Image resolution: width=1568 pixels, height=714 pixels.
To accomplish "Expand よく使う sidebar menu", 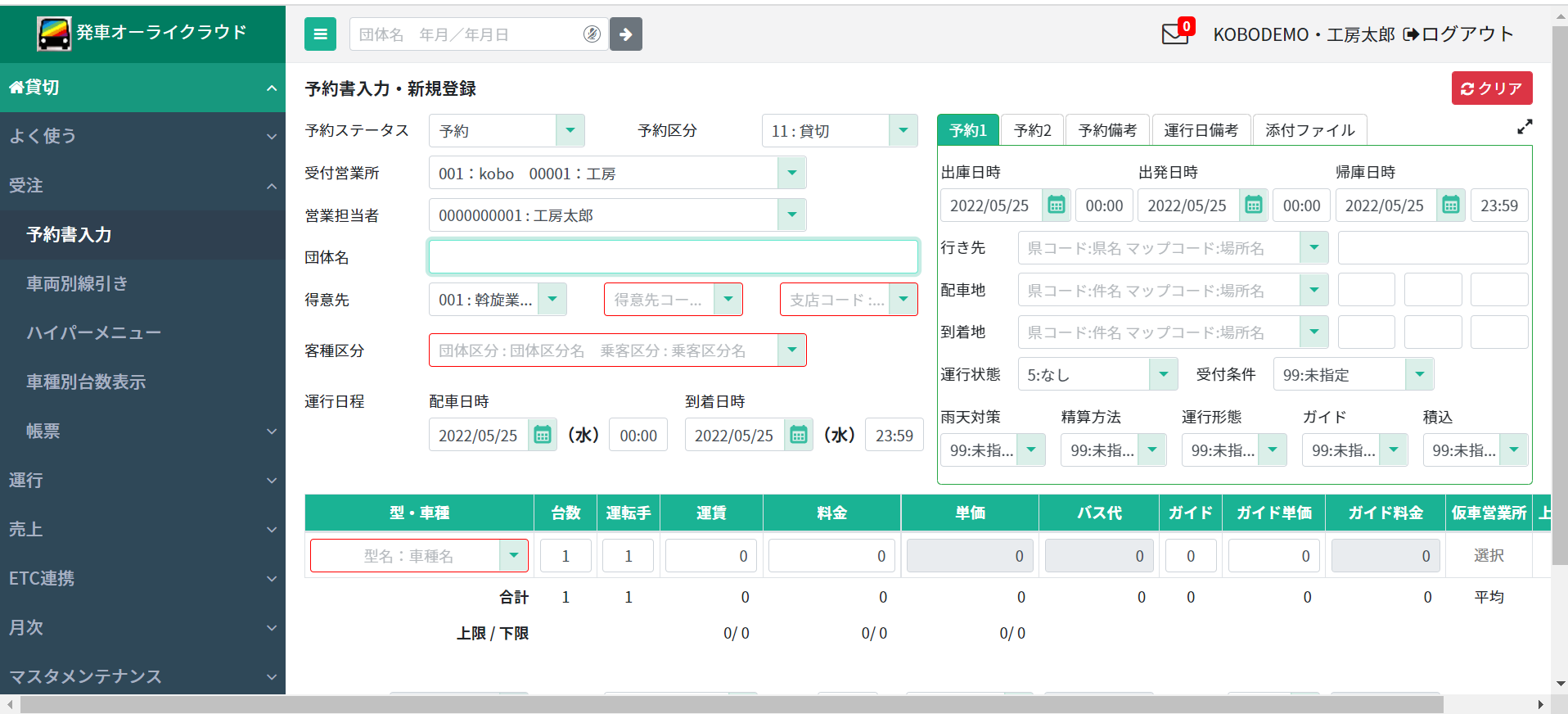I will [142, 136].
